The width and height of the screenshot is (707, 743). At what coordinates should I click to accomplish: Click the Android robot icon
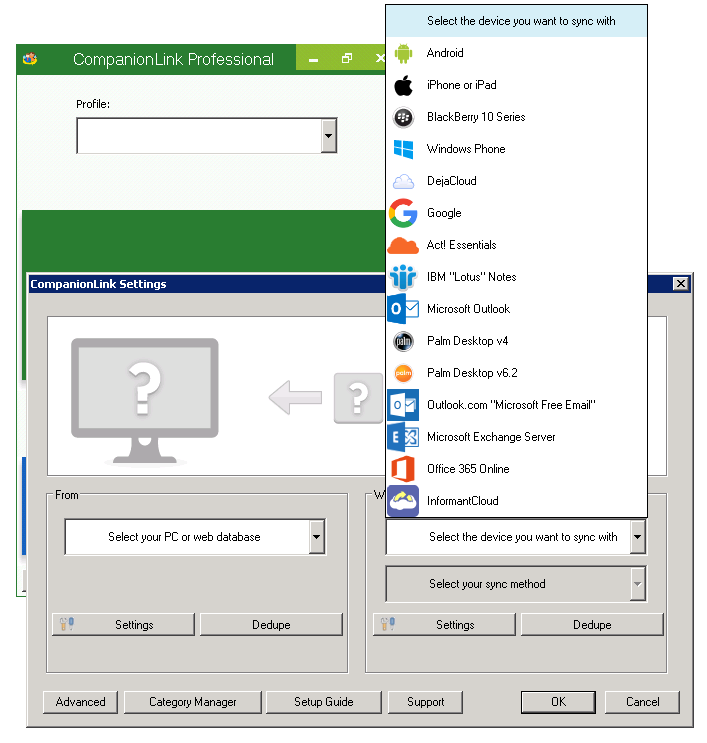click(x=403, y=53)
